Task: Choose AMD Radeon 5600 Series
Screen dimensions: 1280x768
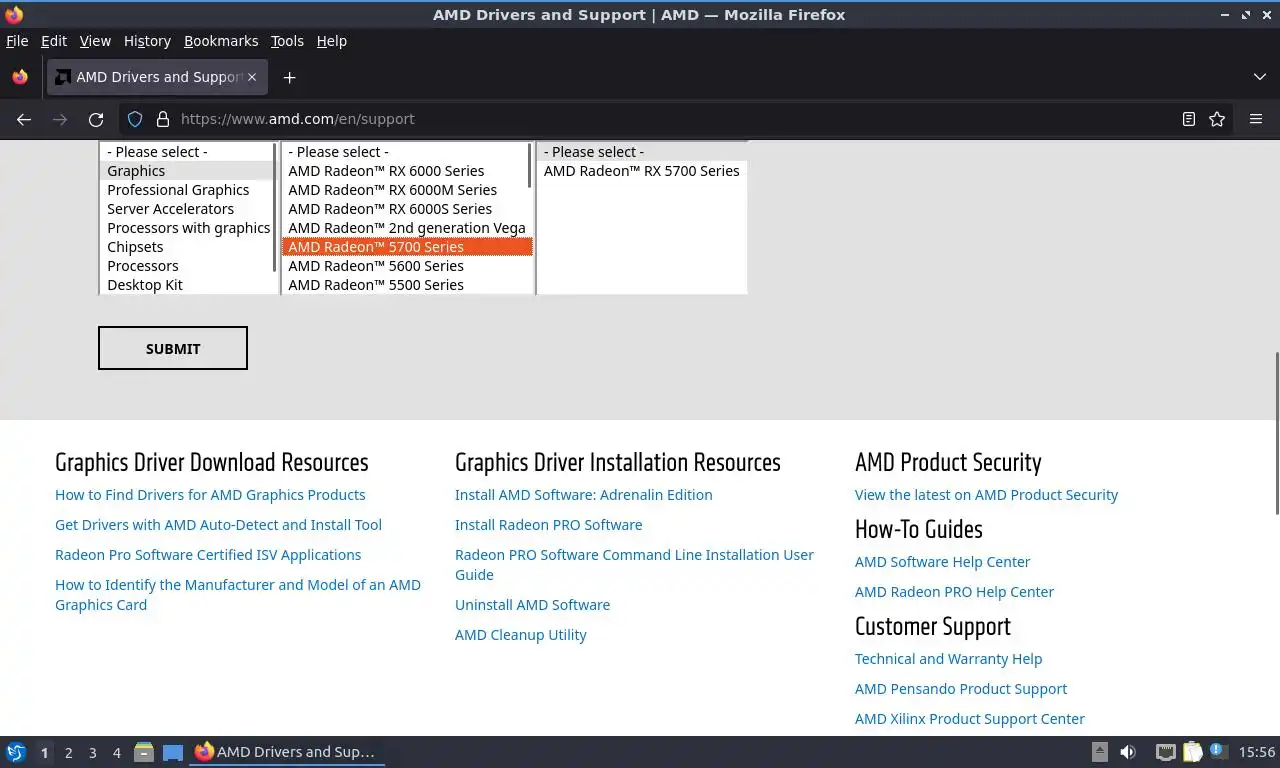Action: (405, 266)
